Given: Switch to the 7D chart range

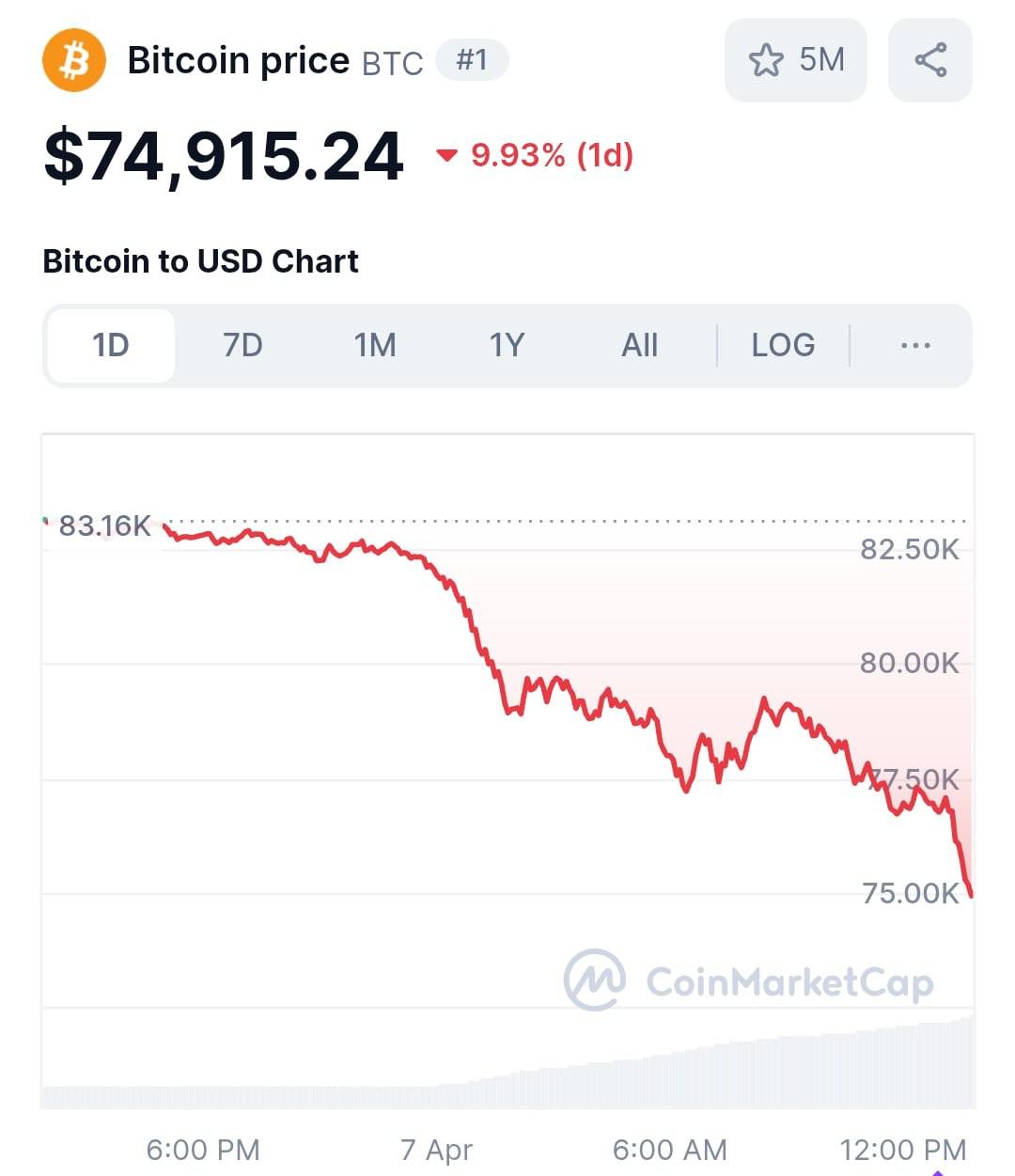Looking at the screenshot, I should click(x=242, y=345).
